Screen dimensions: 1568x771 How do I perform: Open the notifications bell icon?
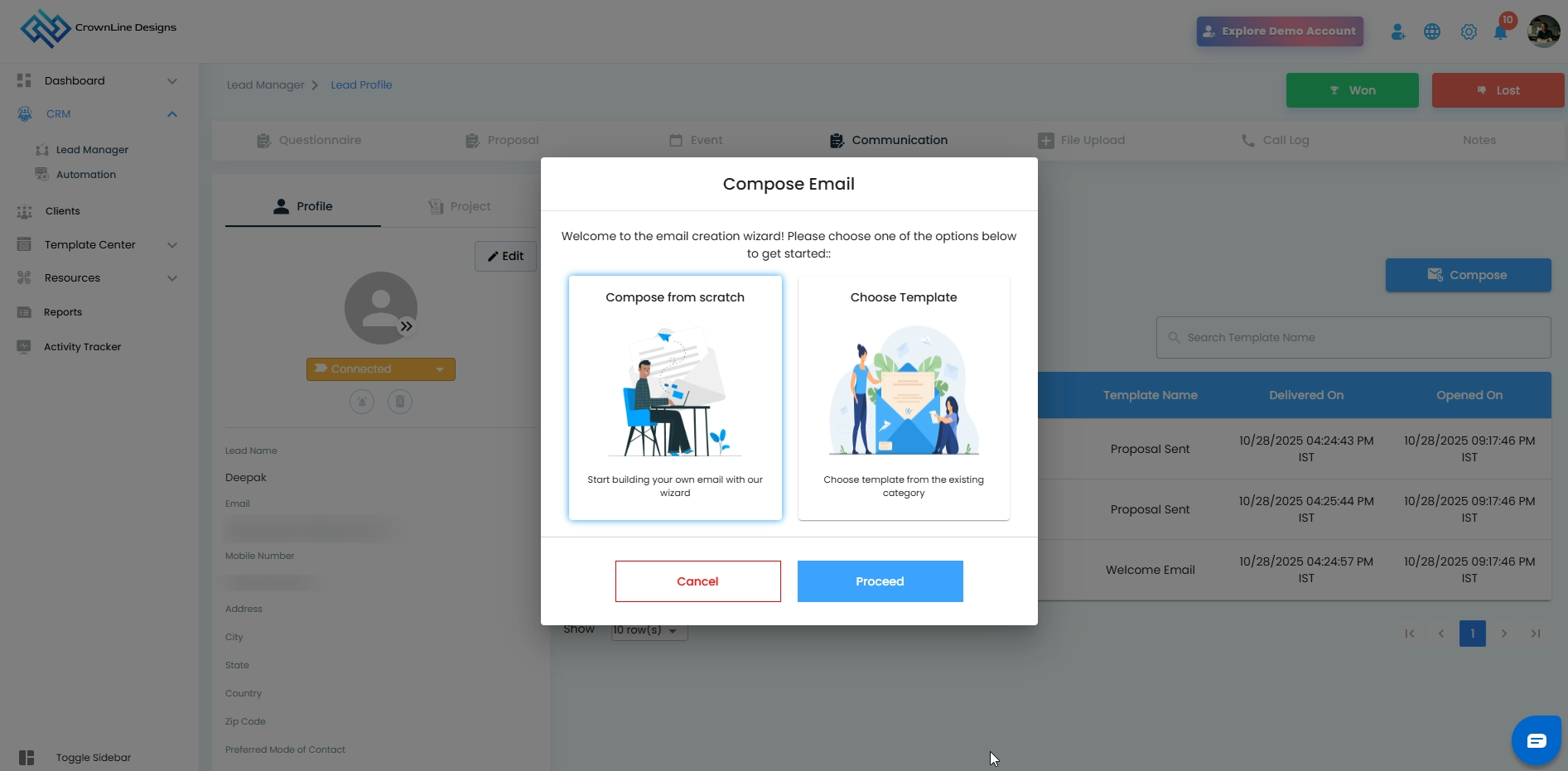point(1500,32)
